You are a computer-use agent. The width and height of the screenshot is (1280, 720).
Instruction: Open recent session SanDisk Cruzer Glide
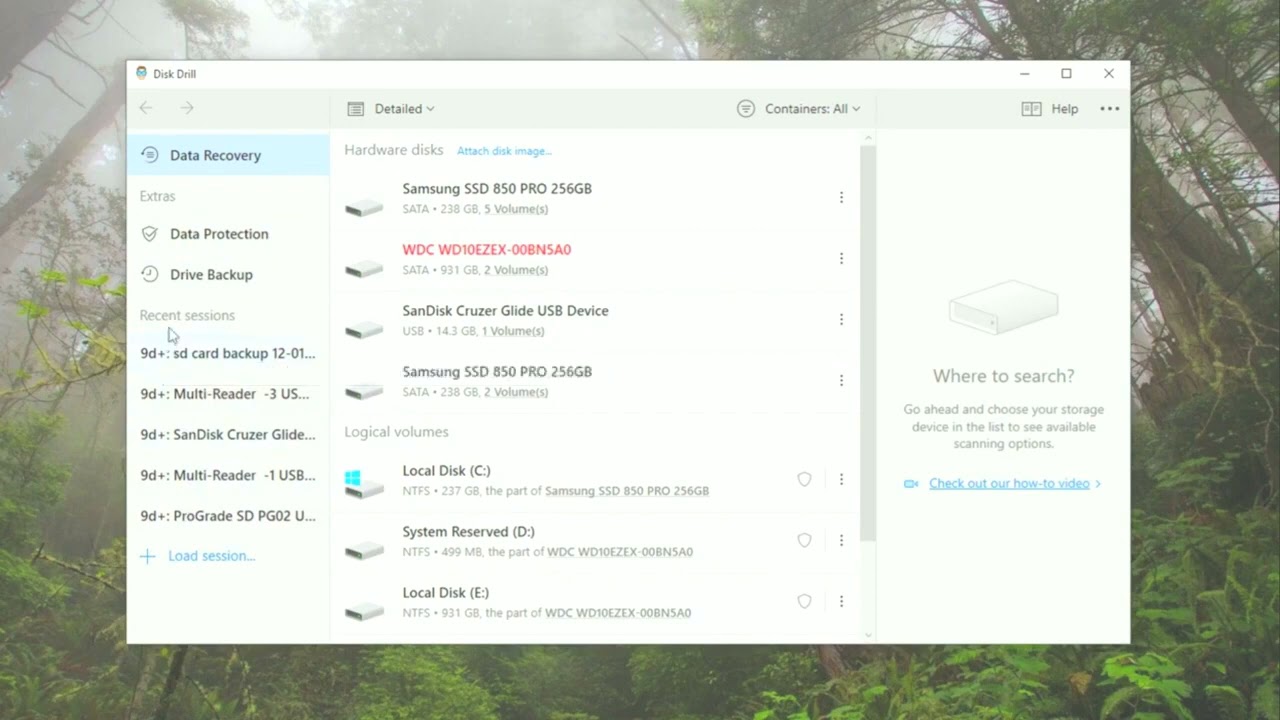pyautogui.click(x=228, y=435)
